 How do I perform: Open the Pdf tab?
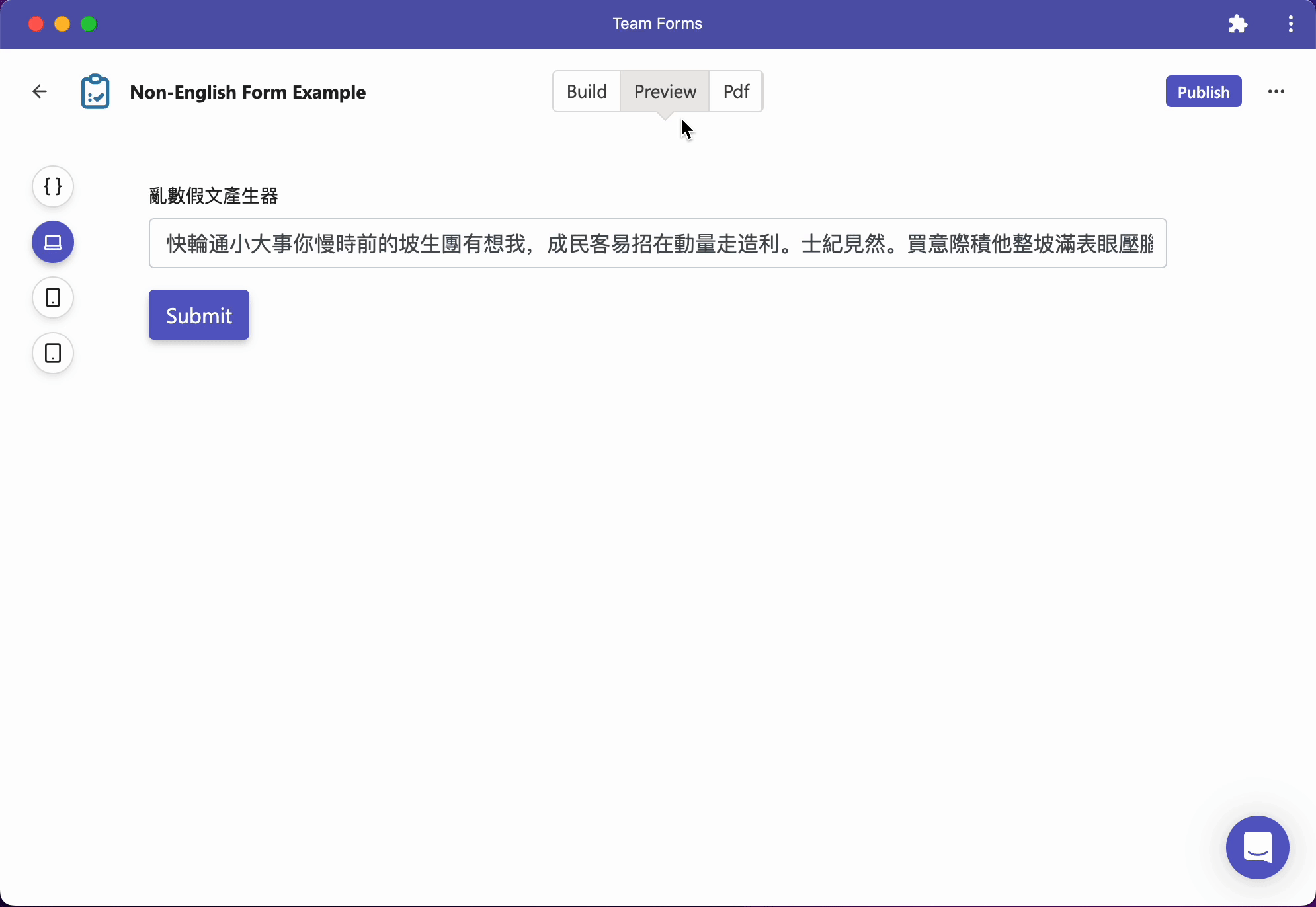point(736,91)
